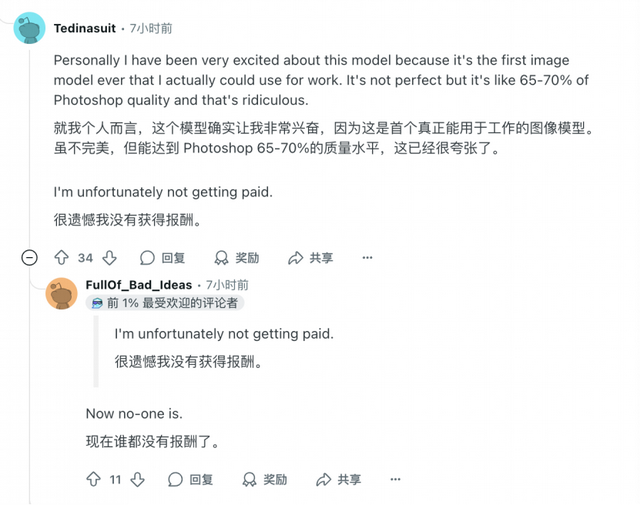Open FullOf_Bad_Ideas username link

tap(139, 285)
